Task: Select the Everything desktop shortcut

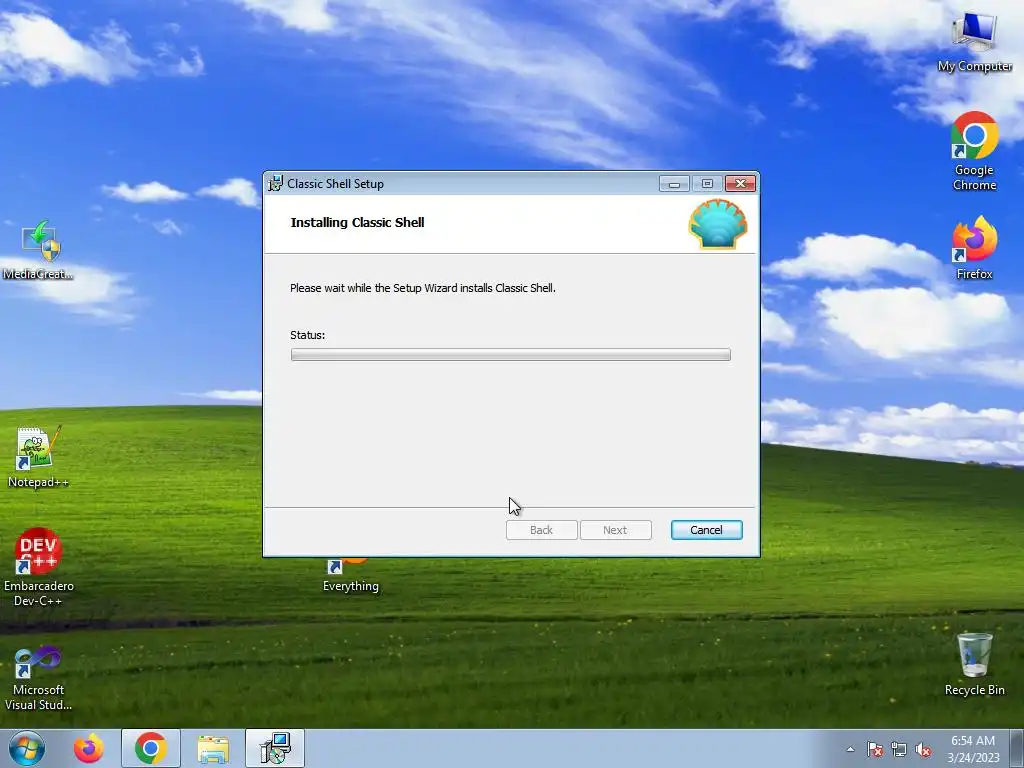Action: coord(351,576)
